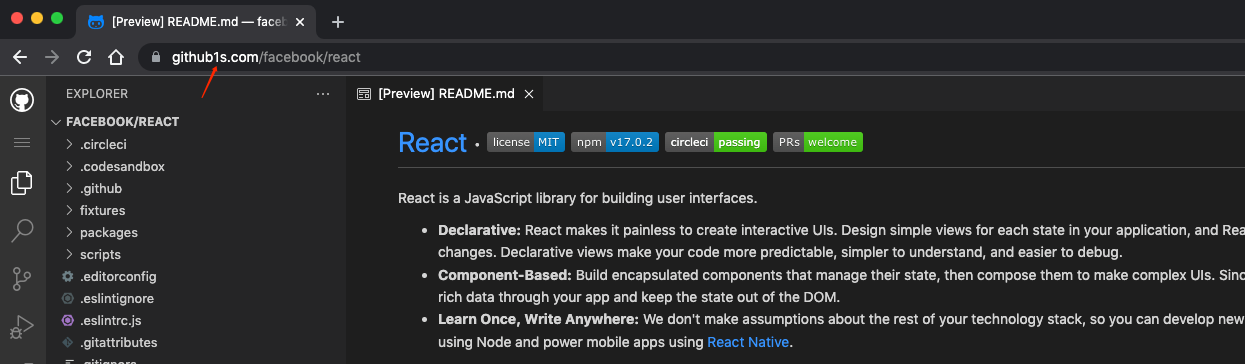1245x364 pixels.
Task: Reload the browser page
Action: click(x=84, y=57)
